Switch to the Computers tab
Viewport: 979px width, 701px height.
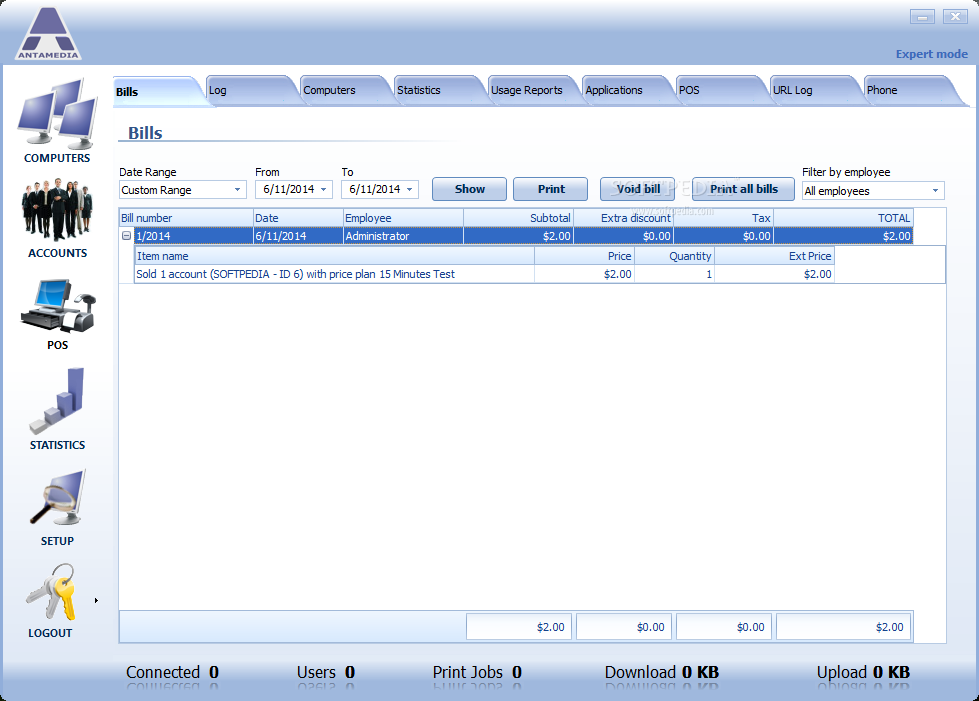click(344, 91)
